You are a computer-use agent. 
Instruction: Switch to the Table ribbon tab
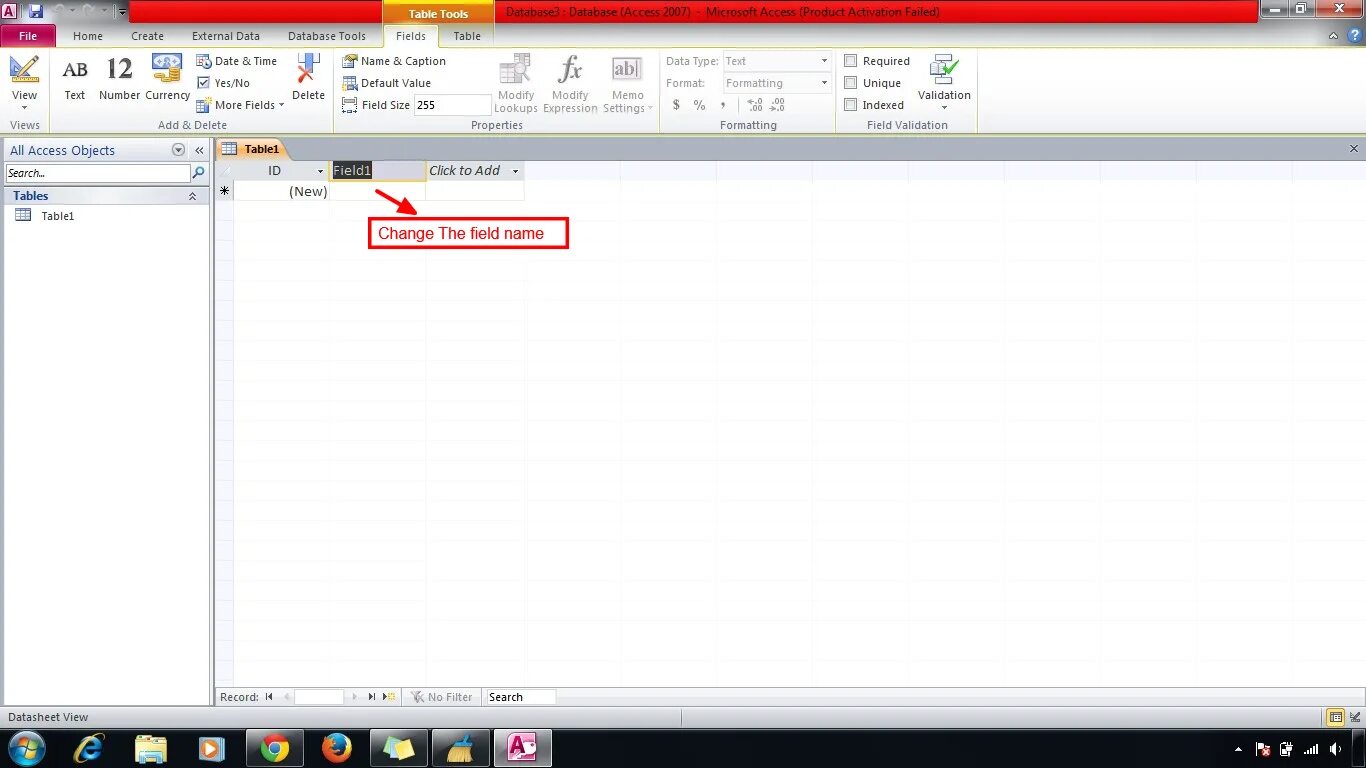pos(466,36)
